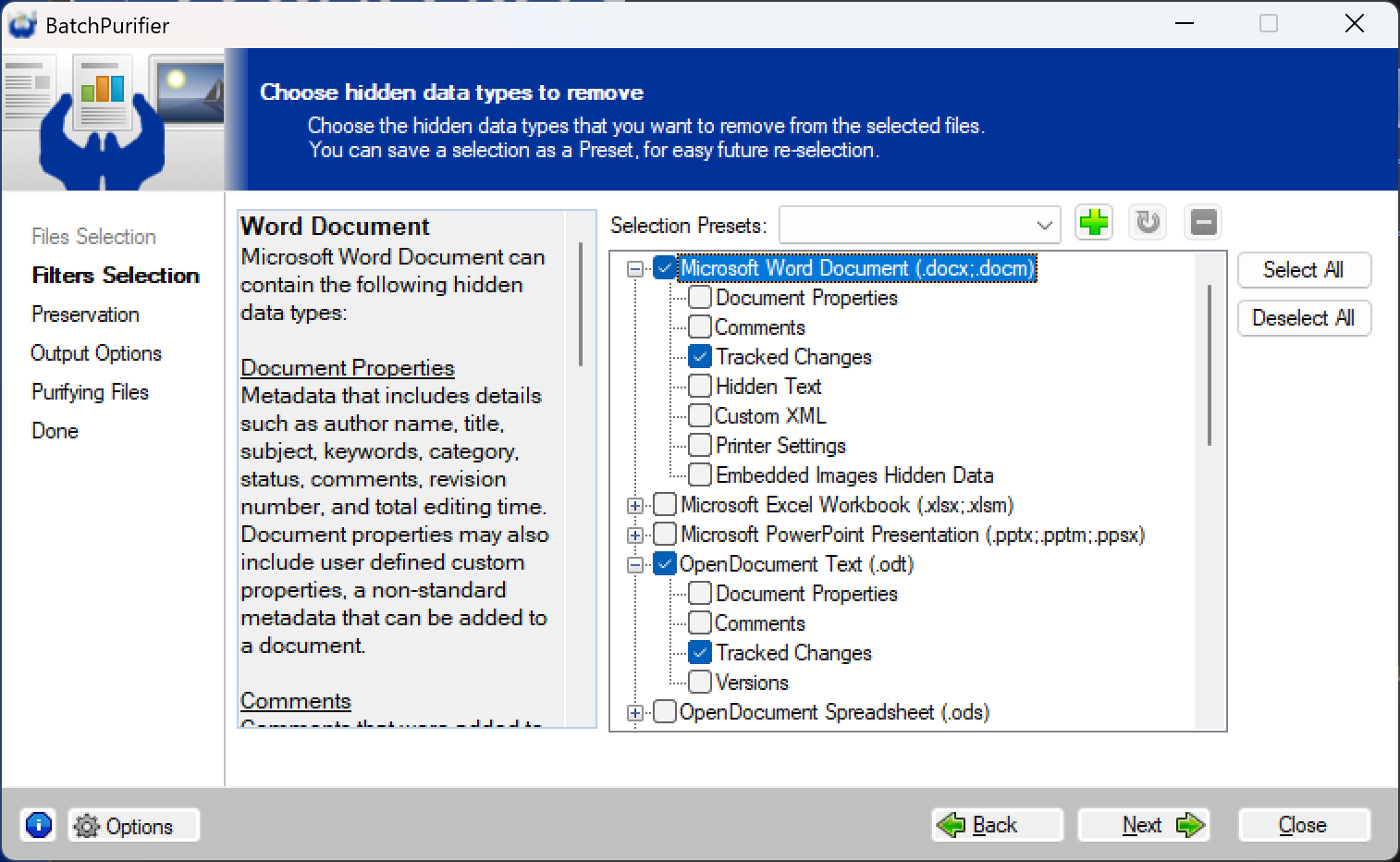Viewport: 1400px width, 862px height.
Task: Click the BatchPurifier app icon in title bar
Action: click(x=22, y=25)
